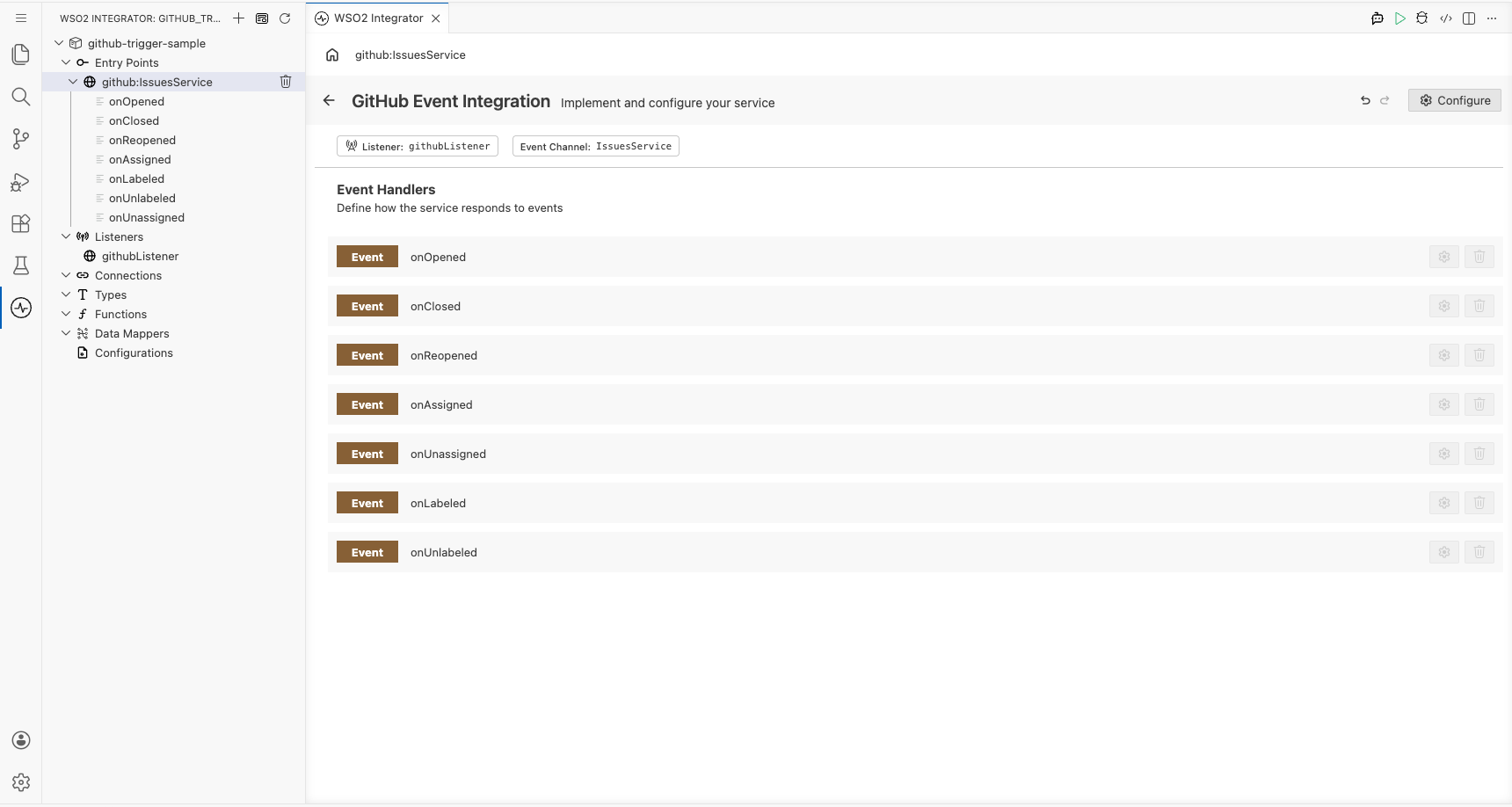Image resolution: width=1512 pixels, height=807 pixels.
Task: Open the Extensions view
Action: click(x=21, y=223)
